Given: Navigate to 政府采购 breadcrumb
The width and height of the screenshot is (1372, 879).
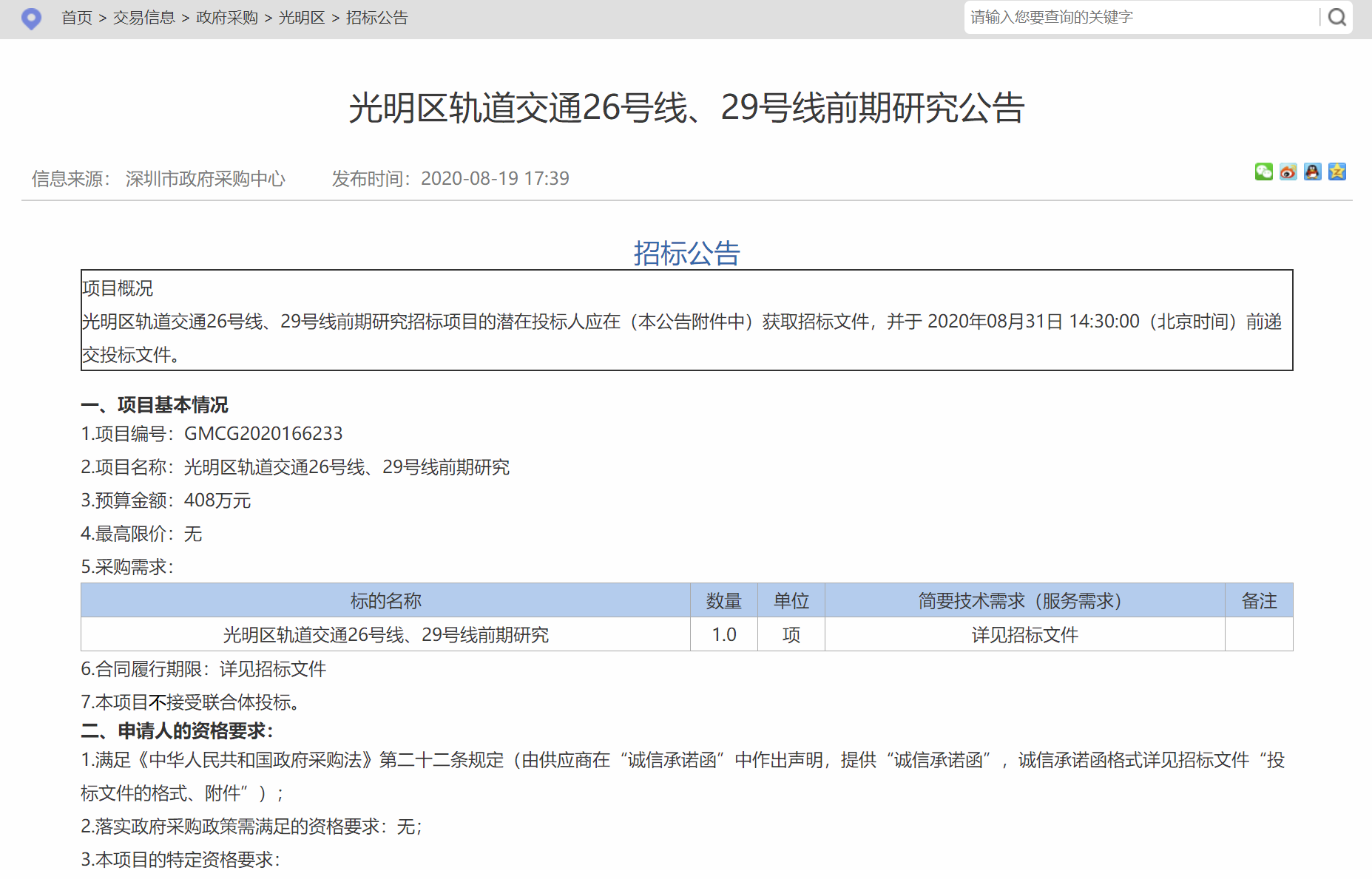Looking at the screenshot, I should click(x=226, y=18).
